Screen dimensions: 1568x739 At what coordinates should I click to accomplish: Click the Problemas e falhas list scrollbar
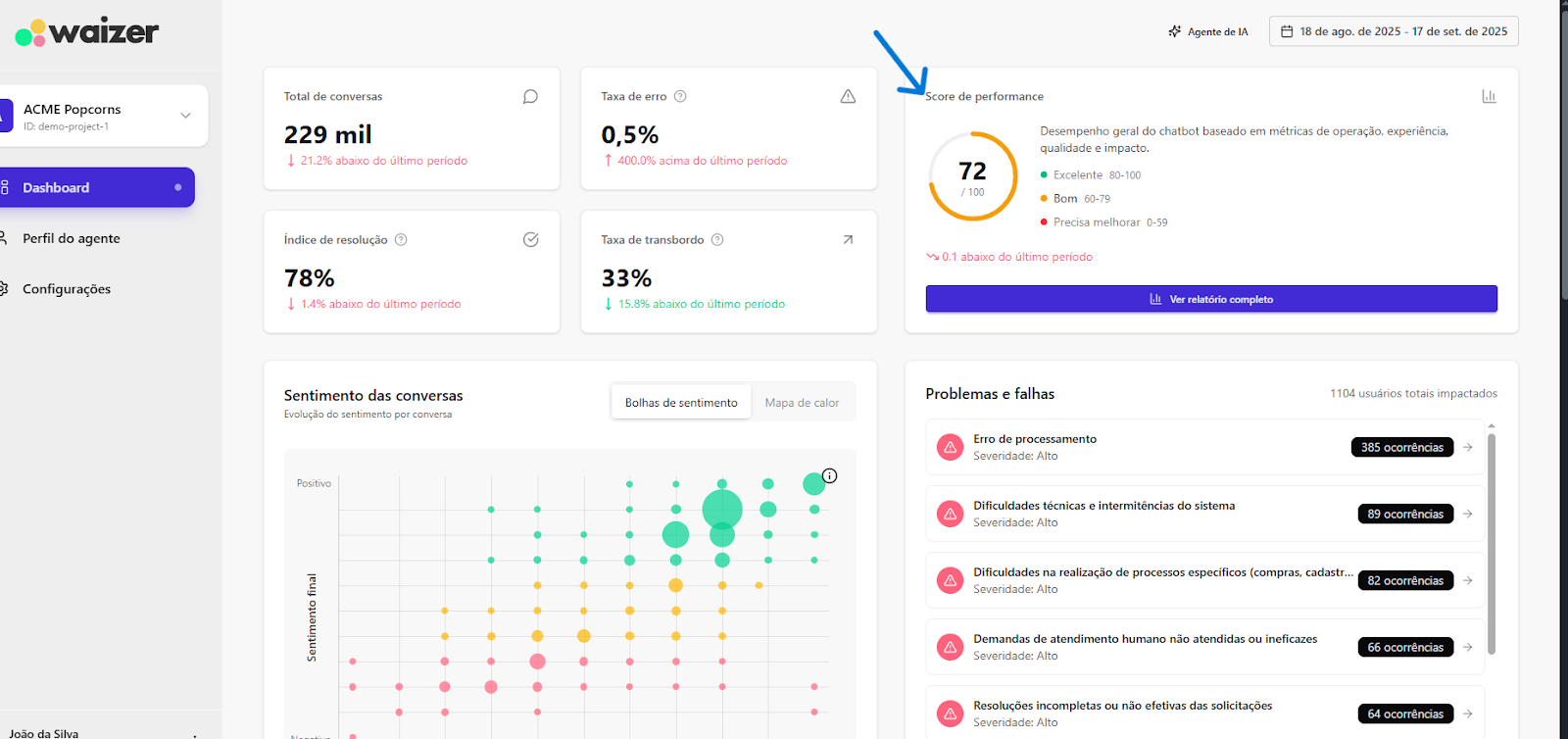pos(1492,542)
